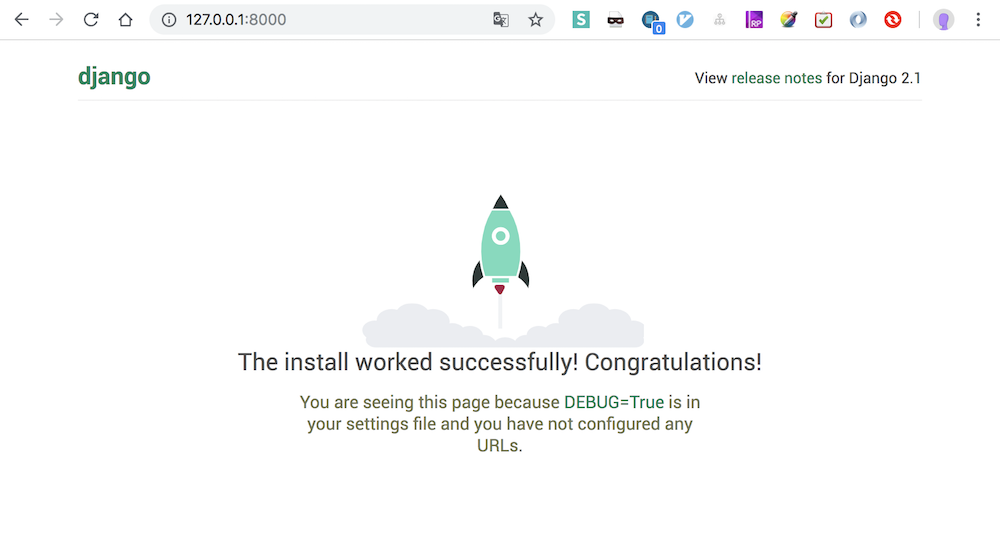Open the browser home page
This screenshot has height=549, width=1000.
[125, 20]
